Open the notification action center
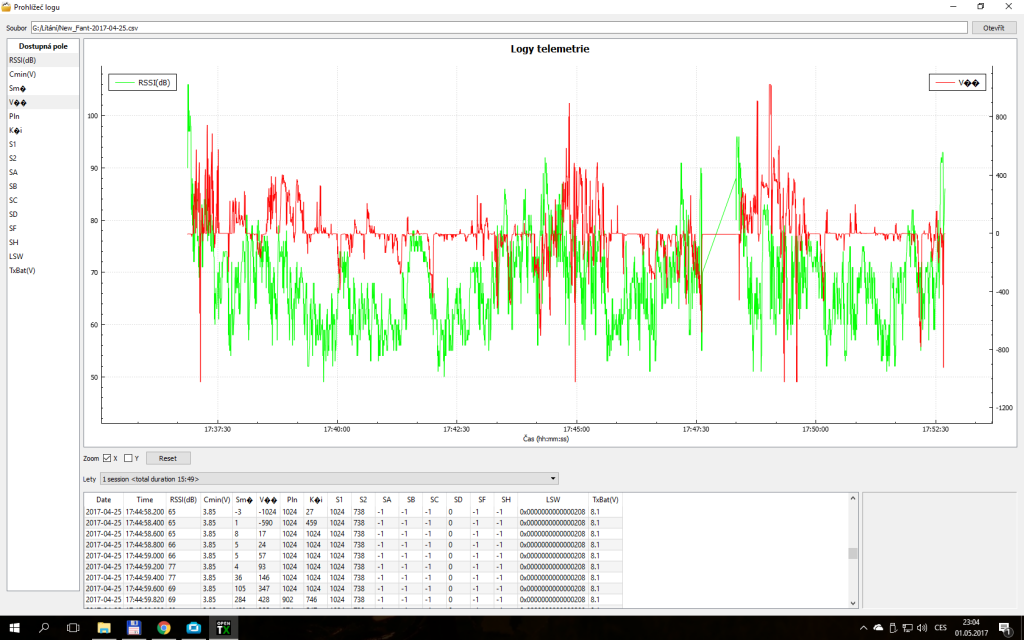 pyautogui.click(x=1007, y=628)
